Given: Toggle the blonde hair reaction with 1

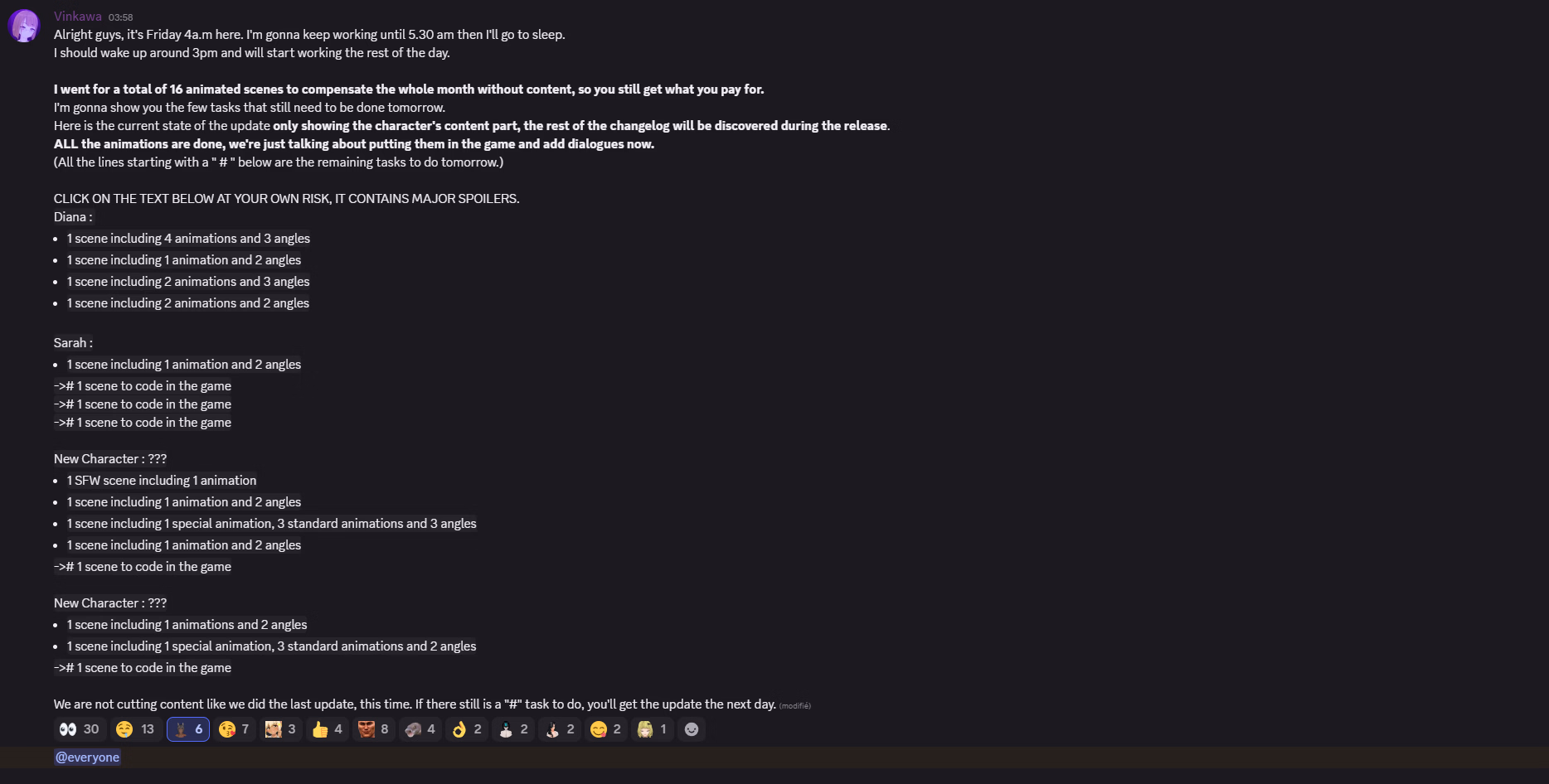Looking at the screenshot, I should coord(653,729).
